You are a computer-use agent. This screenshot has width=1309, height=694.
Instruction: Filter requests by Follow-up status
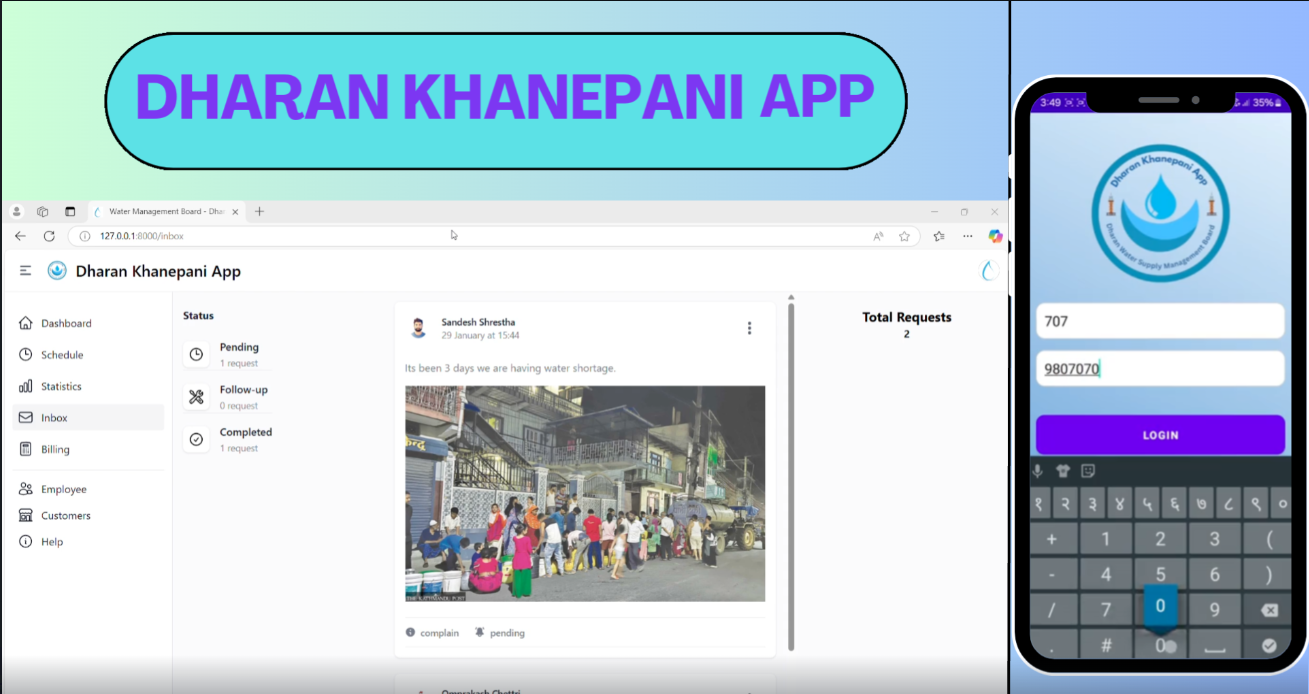tap(243, 397)
